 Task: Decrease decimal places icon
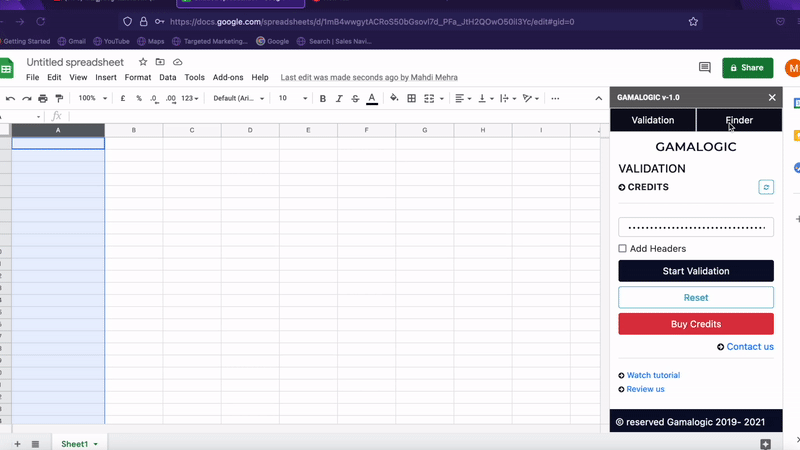pos(154,98)
